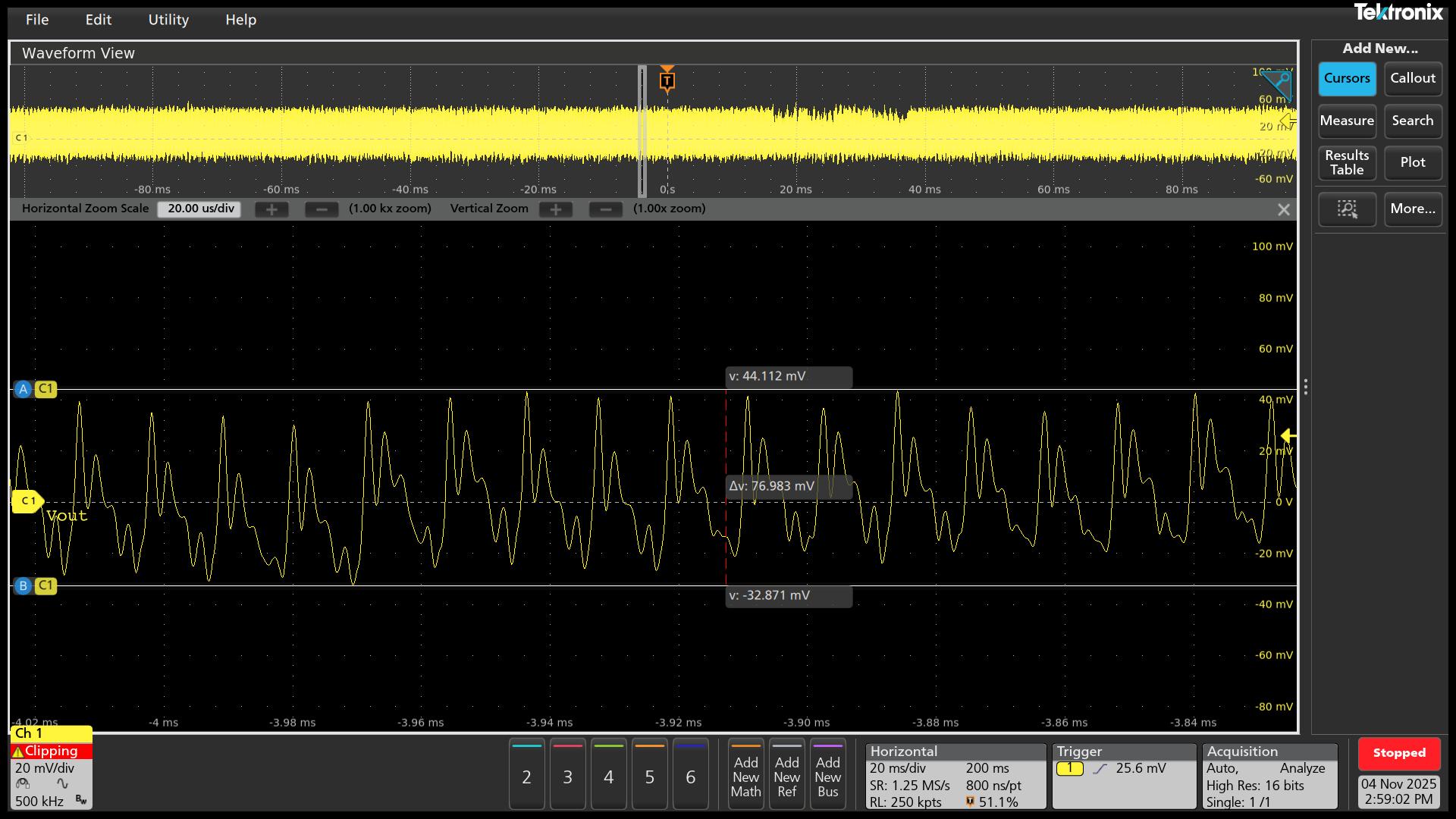Decrease horizontal zoom with the minus button
Screen dimensions: 1456x819
pyautogui.click(x=322, y=209)
